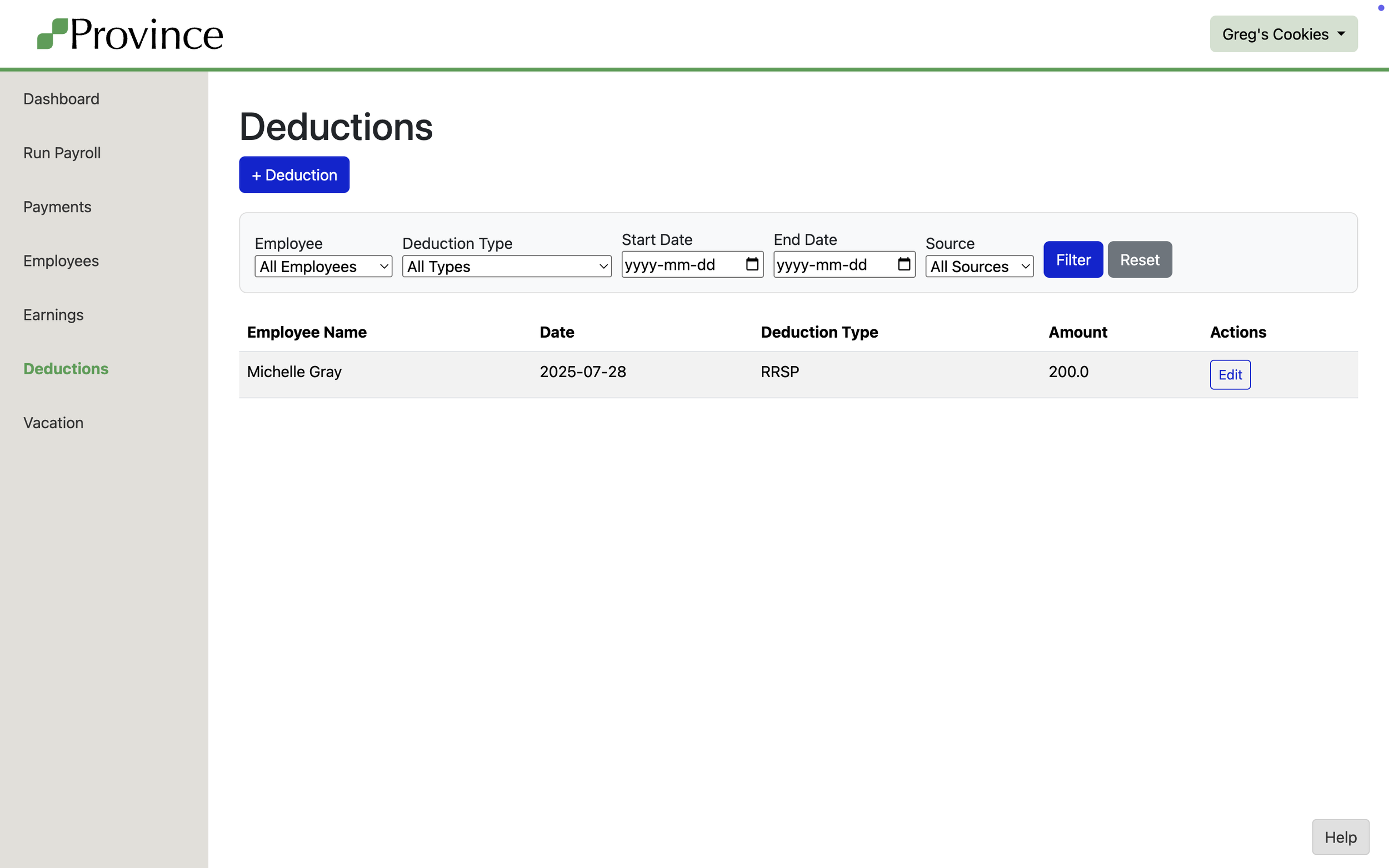The width and height of the screenshot is (1389, 868).
Task: Go to Vacation page
Action: [53, 423]
